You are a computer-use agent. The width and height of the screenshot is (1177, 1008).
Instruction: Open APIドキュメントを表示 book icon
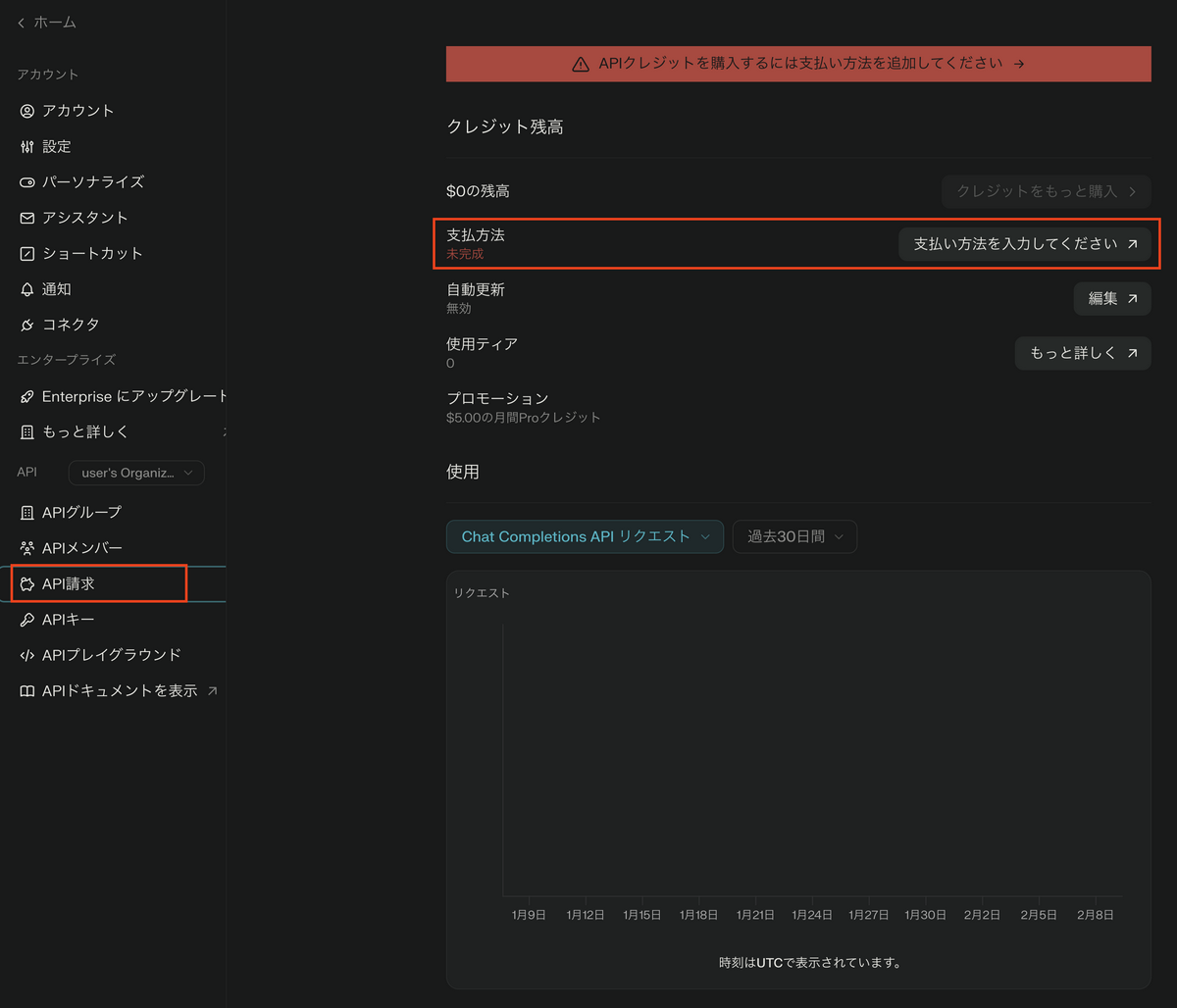tap(26, 690)
